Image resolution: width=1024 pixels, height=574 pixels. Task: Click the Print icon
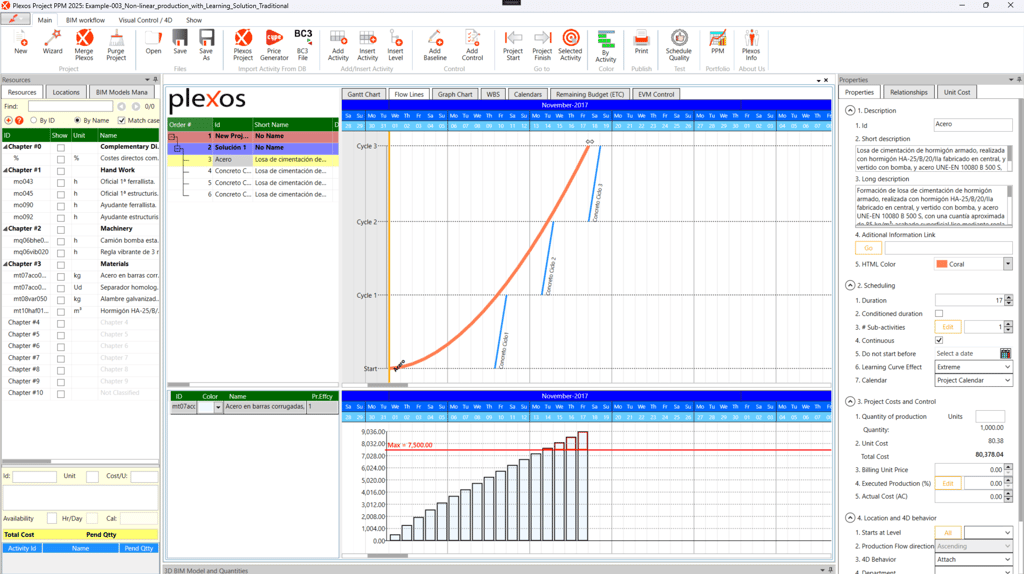(641, 42)
